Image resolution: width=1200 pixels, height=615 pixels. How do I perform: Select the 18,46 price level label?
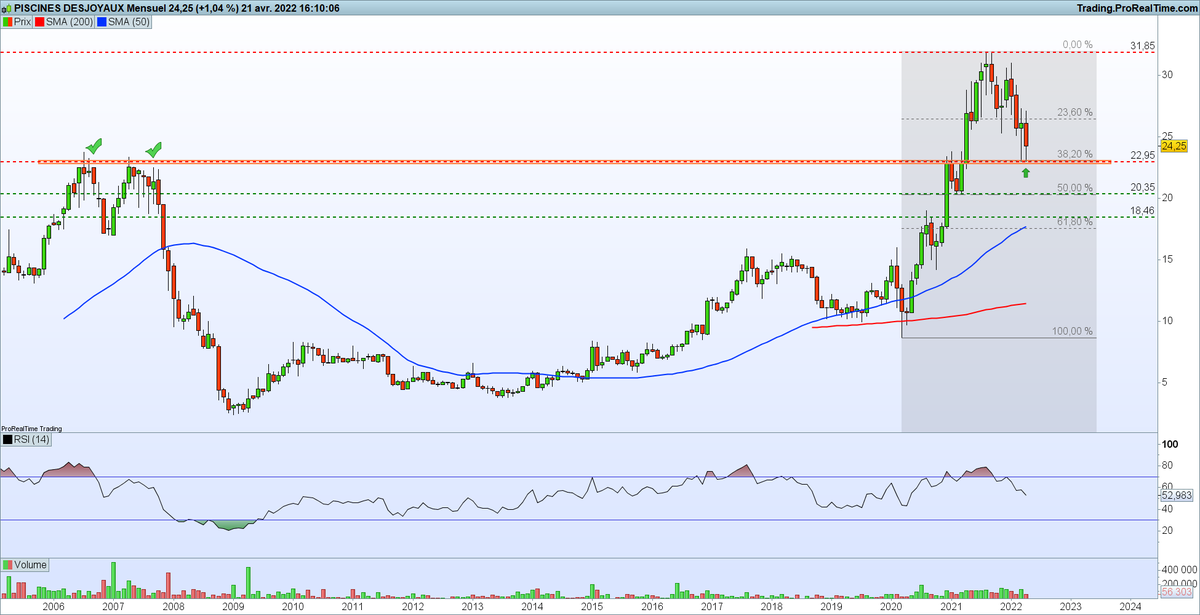pyautogui.click(x=1143, y=210)
